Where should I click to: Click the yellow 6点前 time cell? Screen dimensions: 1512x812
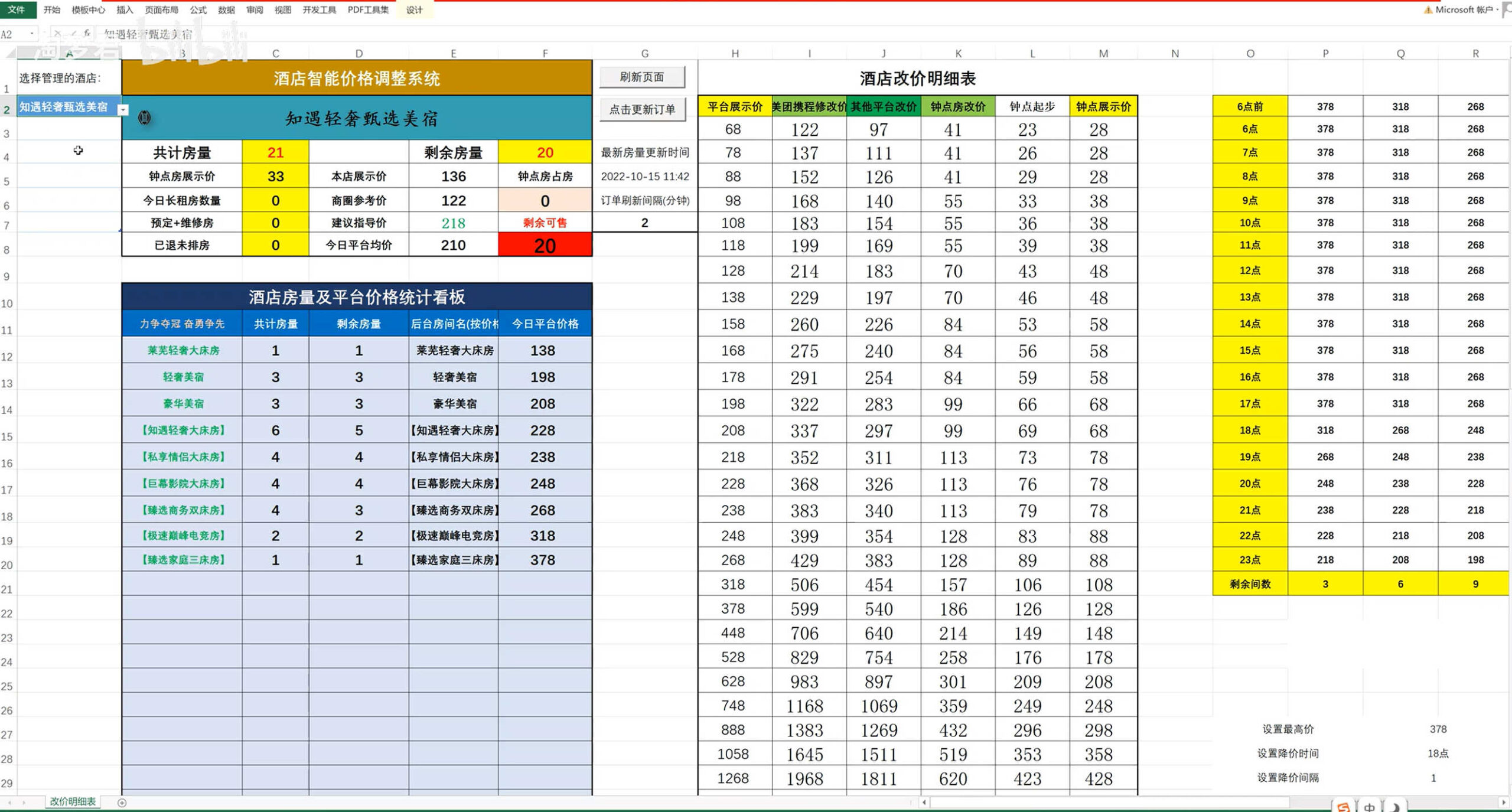point(1250,106)
